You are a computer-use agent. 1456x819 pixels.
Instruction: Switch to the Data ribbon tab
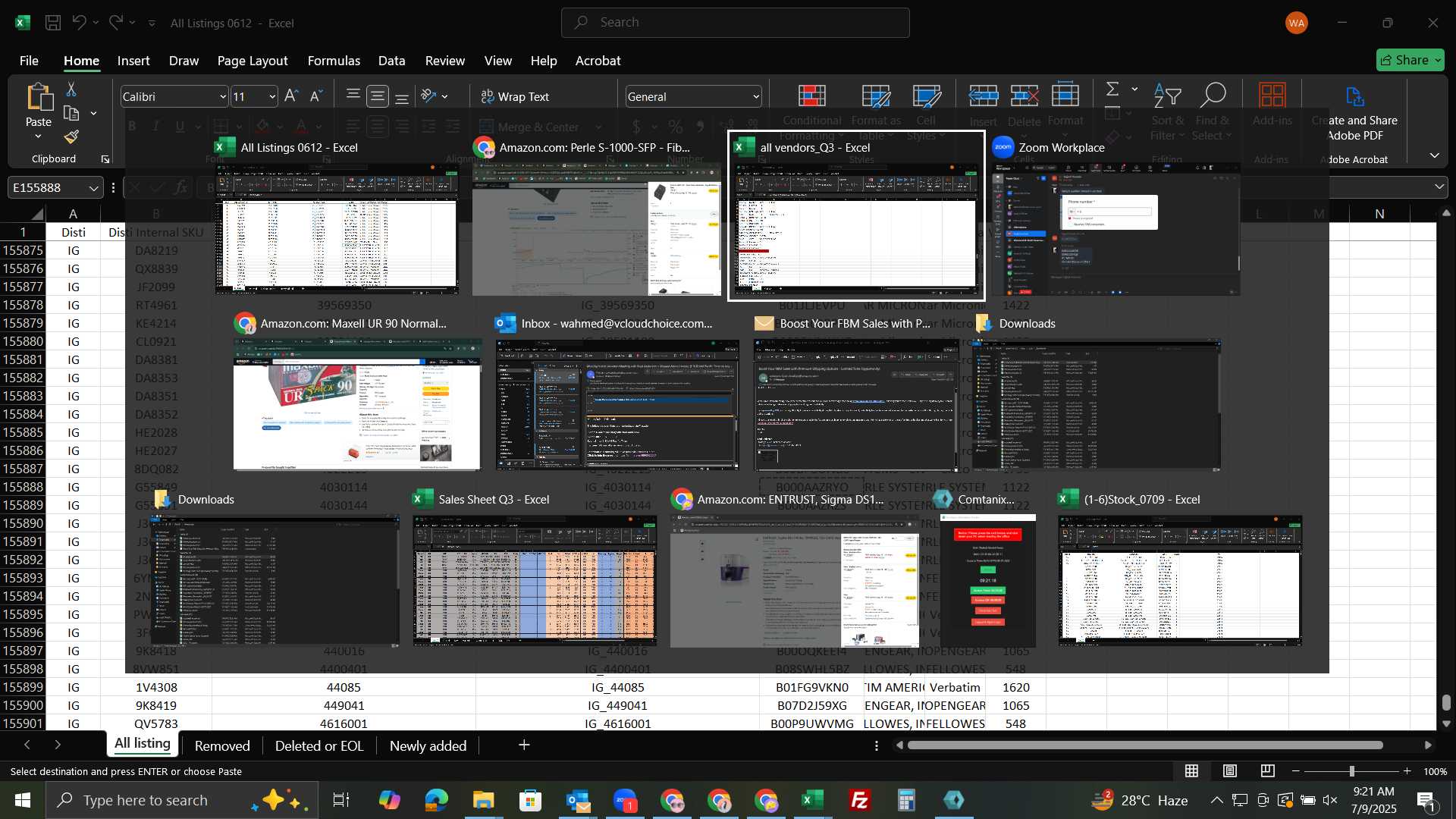tap(392, 61)
